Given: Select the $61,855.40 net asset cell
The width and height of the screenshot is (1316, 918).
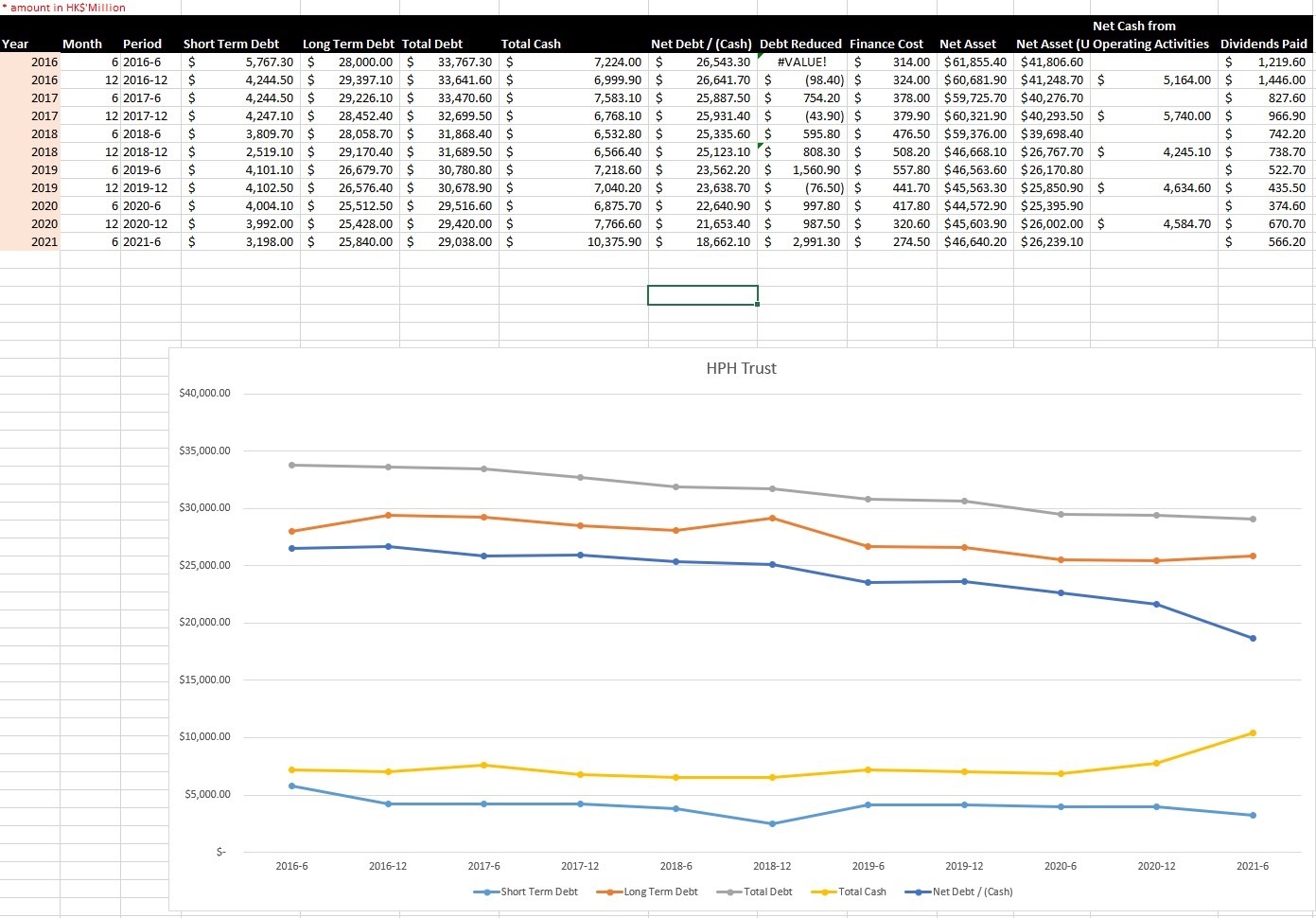Looking at the screenshot, I should tap(975, 62).
